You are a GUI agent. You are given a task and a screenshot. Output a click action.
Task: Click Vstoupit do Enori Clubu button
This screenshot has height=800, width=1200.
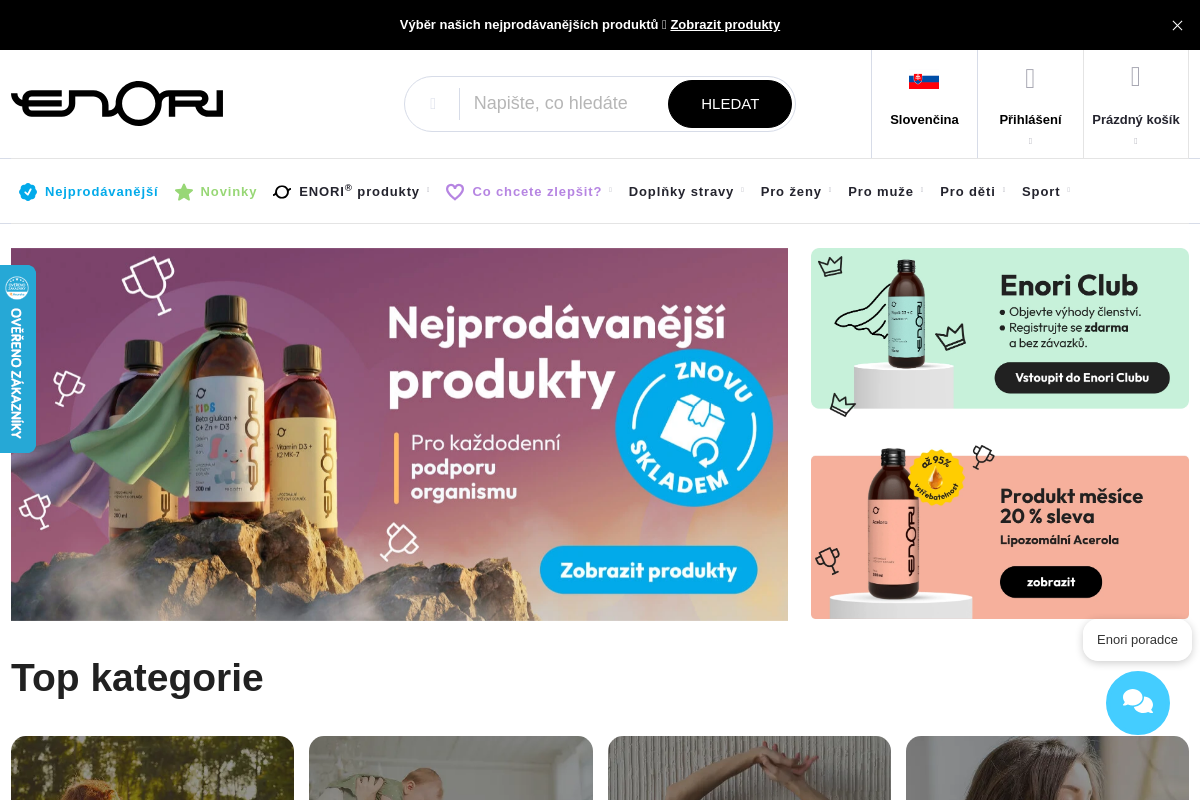(1082, 378)
